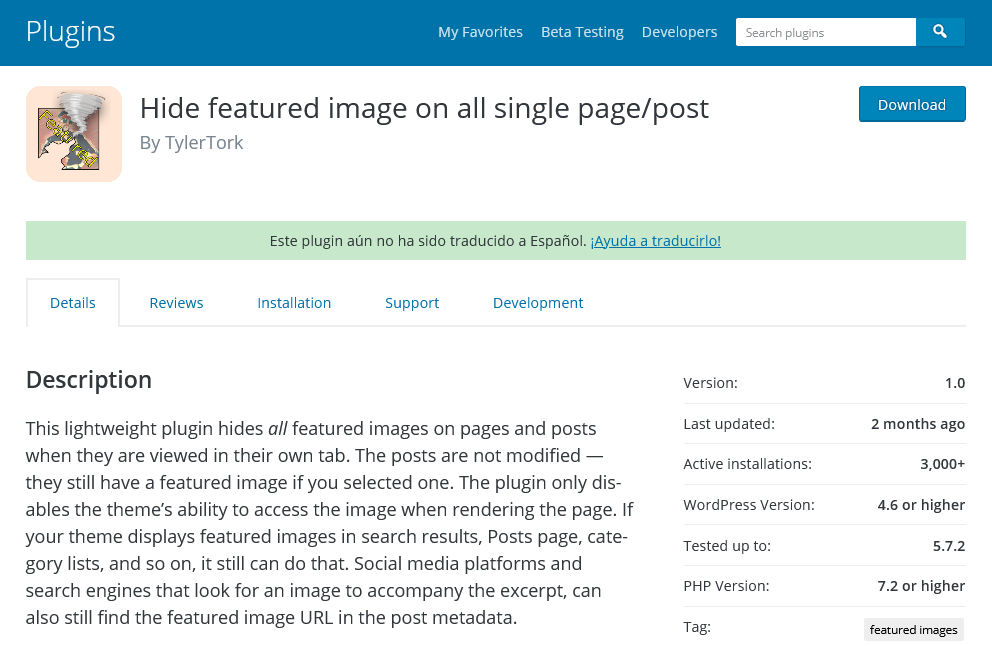The image size is (992, 646).
Task: Click the '3,000+' active installations value
Action: click(x=943, y=464)
